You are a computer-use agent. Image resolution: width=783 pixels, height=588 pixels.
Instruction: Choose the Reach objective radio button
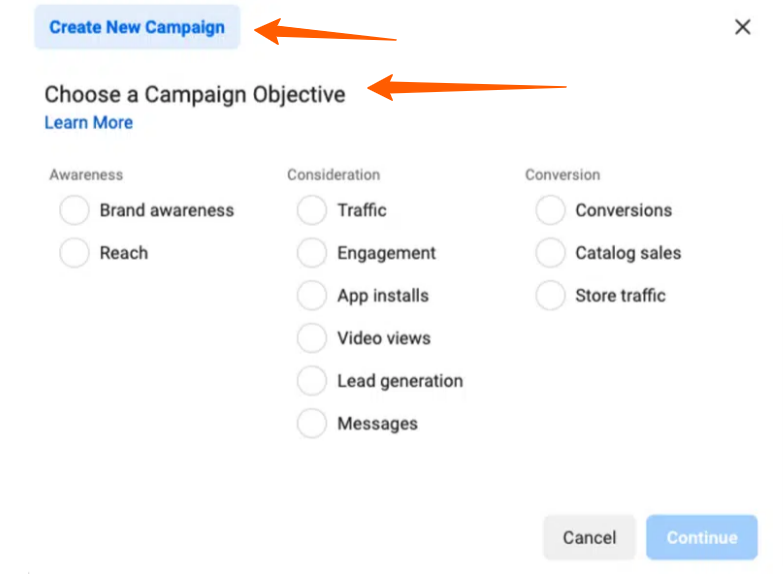[x=74, y=253]
